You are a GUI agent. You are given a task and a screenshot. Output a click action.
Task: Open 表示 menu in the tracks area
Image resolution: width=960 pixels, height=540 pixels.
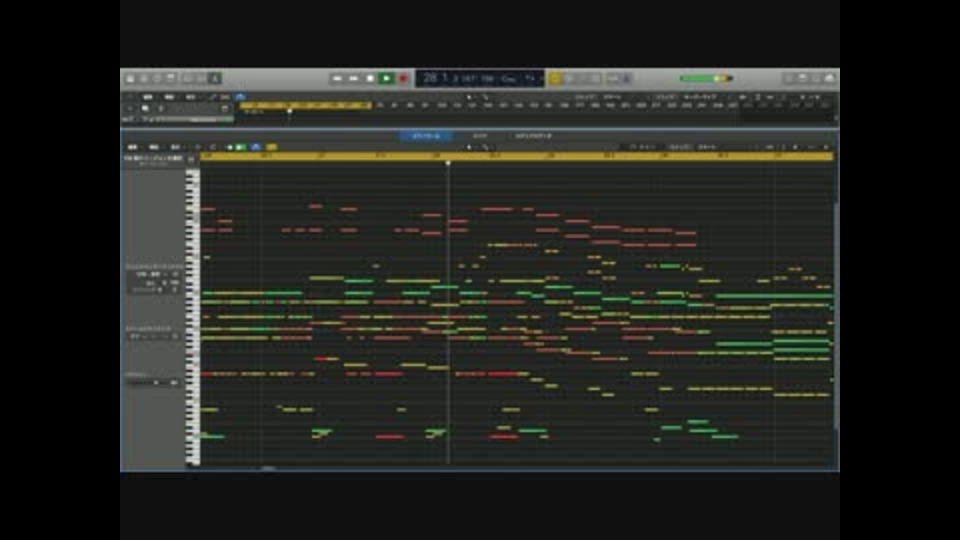190,97
